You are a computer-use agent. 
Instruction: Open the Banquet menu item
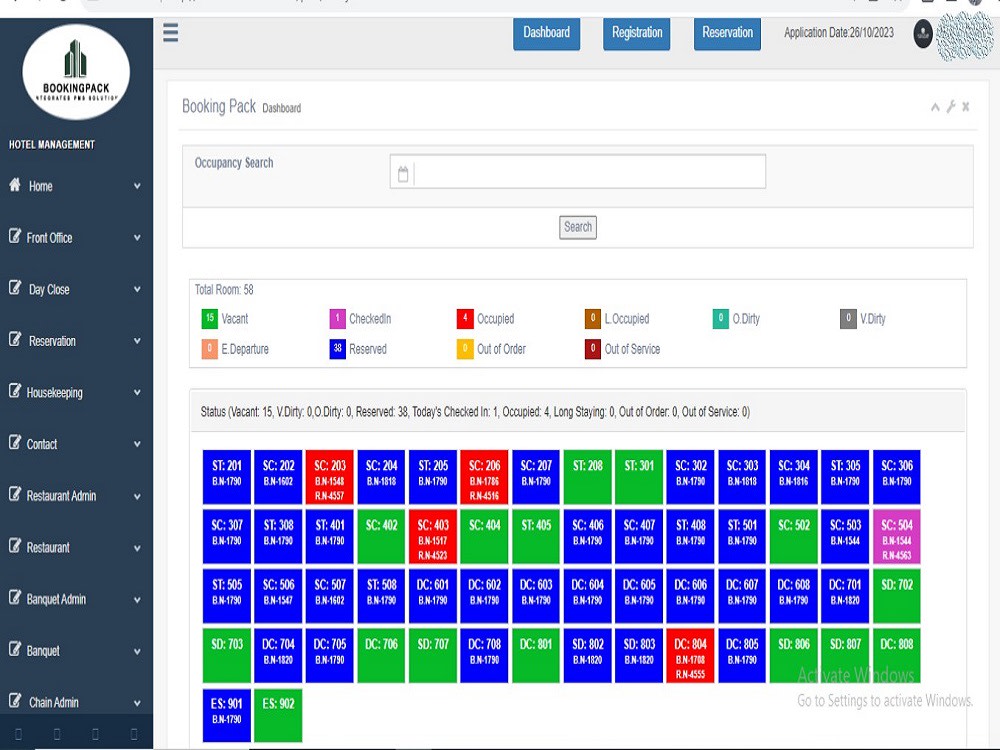[x=76, y=651]
